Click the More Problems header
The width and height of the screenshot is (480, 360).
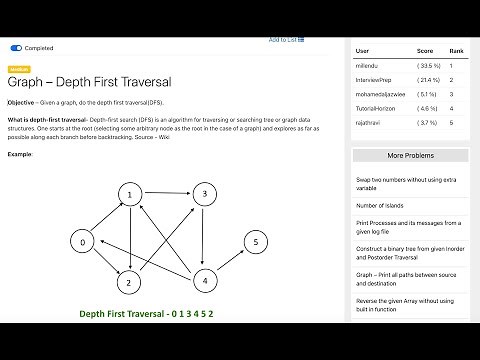[x=411, y=156]
